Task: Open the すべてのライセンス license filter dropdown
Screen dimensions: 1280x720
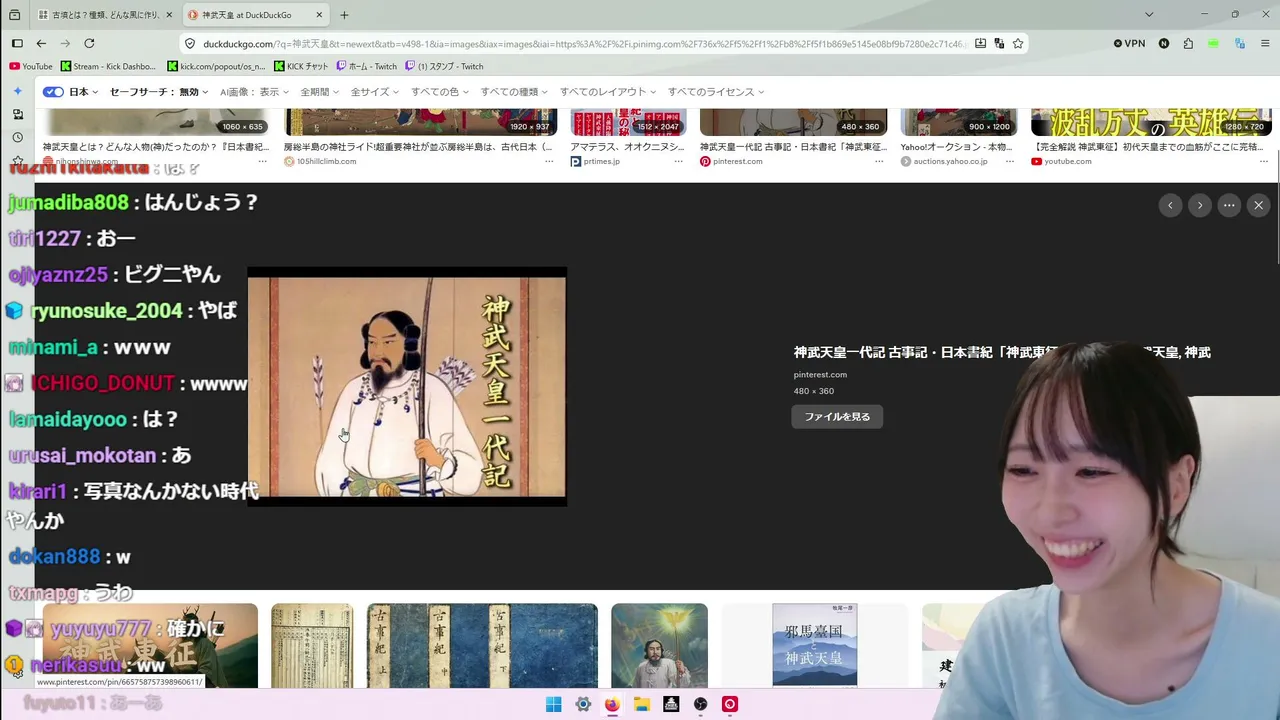Action: [716, 92]
